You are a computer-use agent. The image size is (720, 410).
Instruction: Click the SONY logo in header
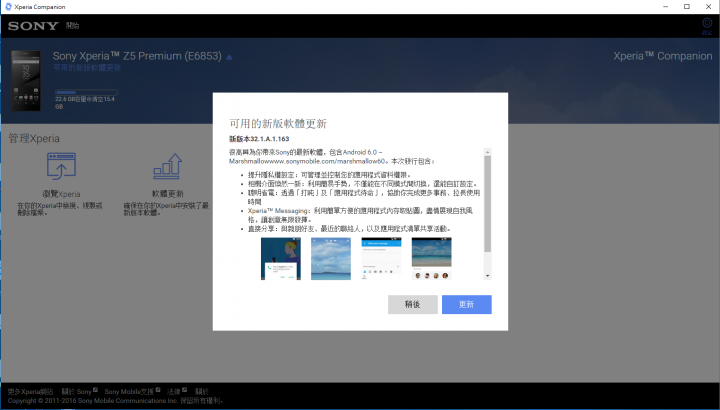pos(33,26)
